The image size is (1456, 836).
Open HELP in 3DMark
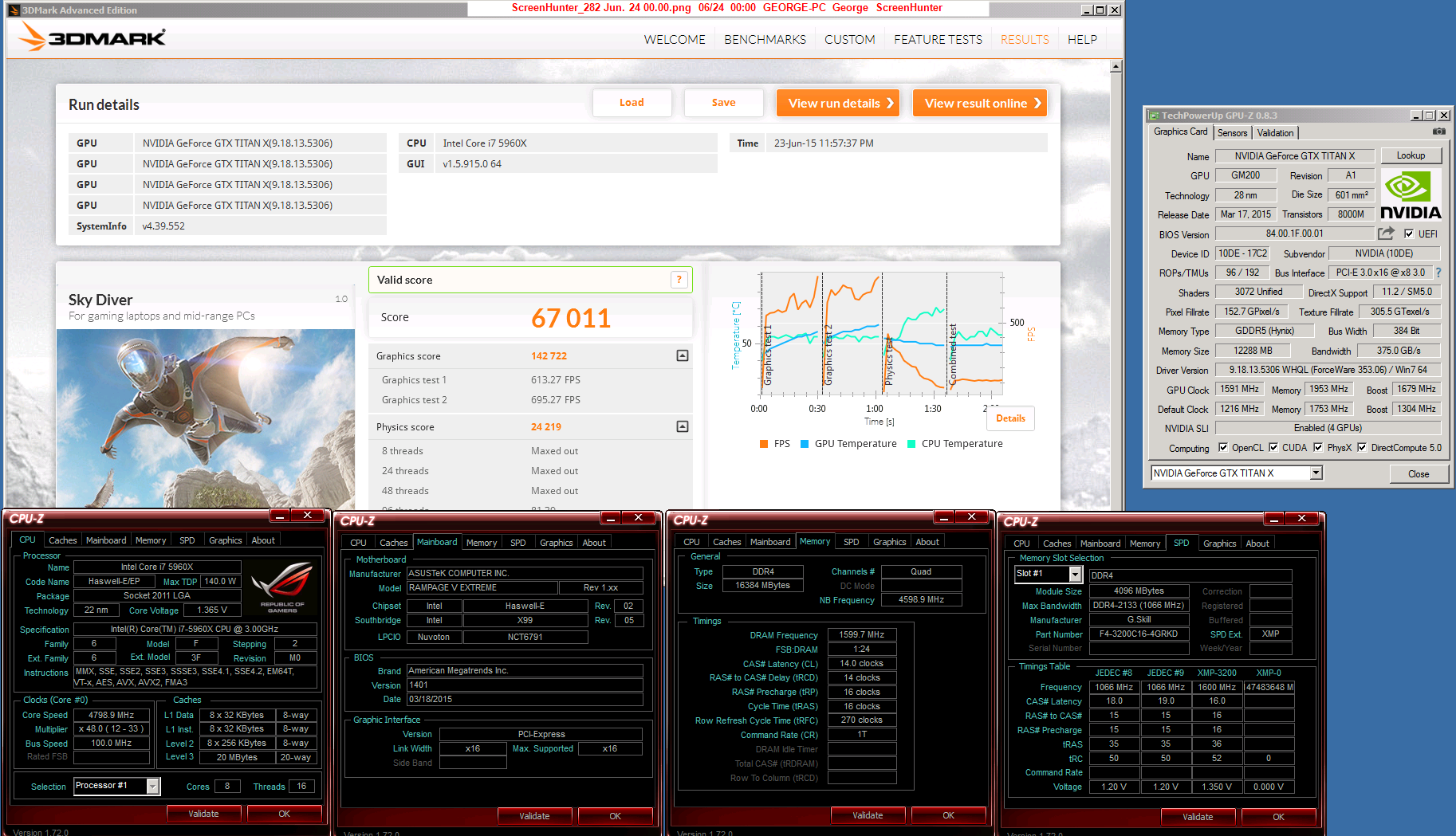click(x=1082, y=39)
